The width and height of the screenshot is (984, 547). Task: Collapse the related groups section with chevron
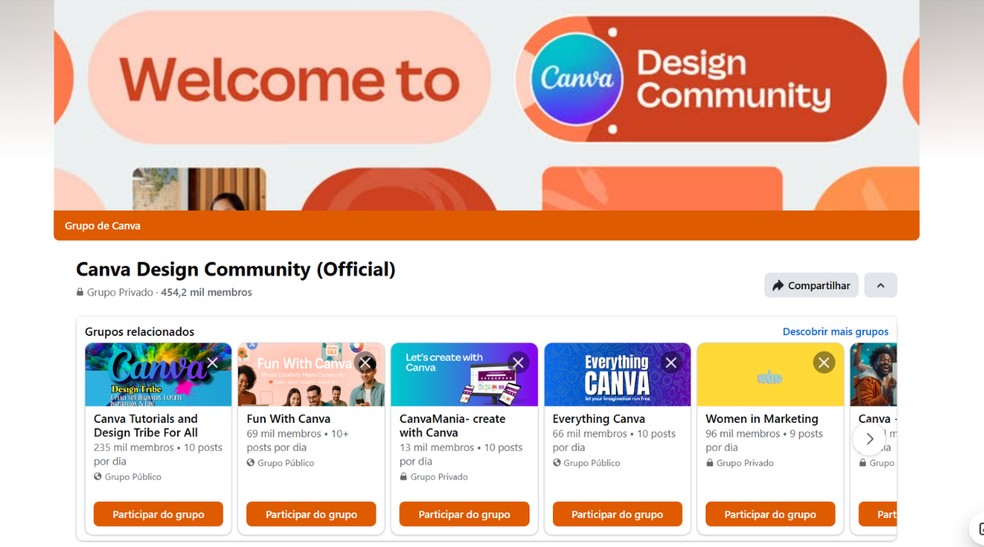pos(880,285)
